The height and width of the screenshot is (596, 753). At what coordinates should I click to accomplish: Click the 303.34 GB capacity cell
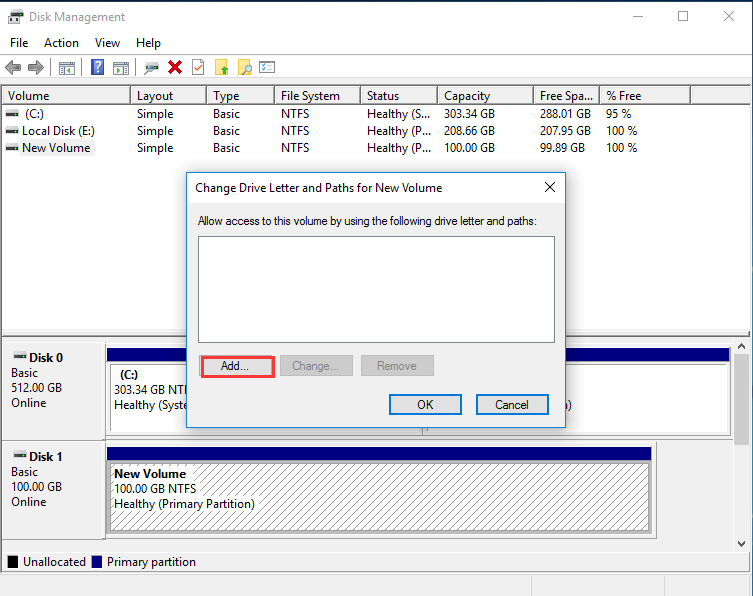point(469,114)
